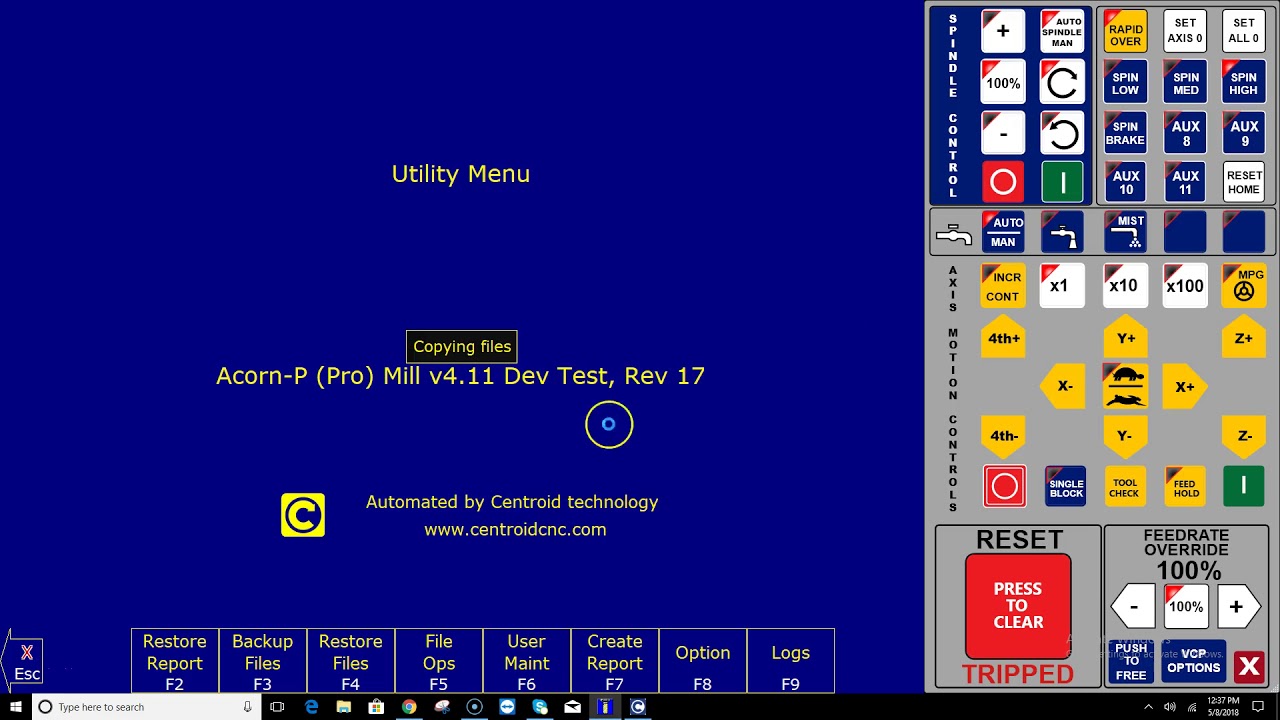1280x720 pixels.
Task: Click the red Cycle Cancel button
Action: pyautogui.click(x=1004, y=486)
